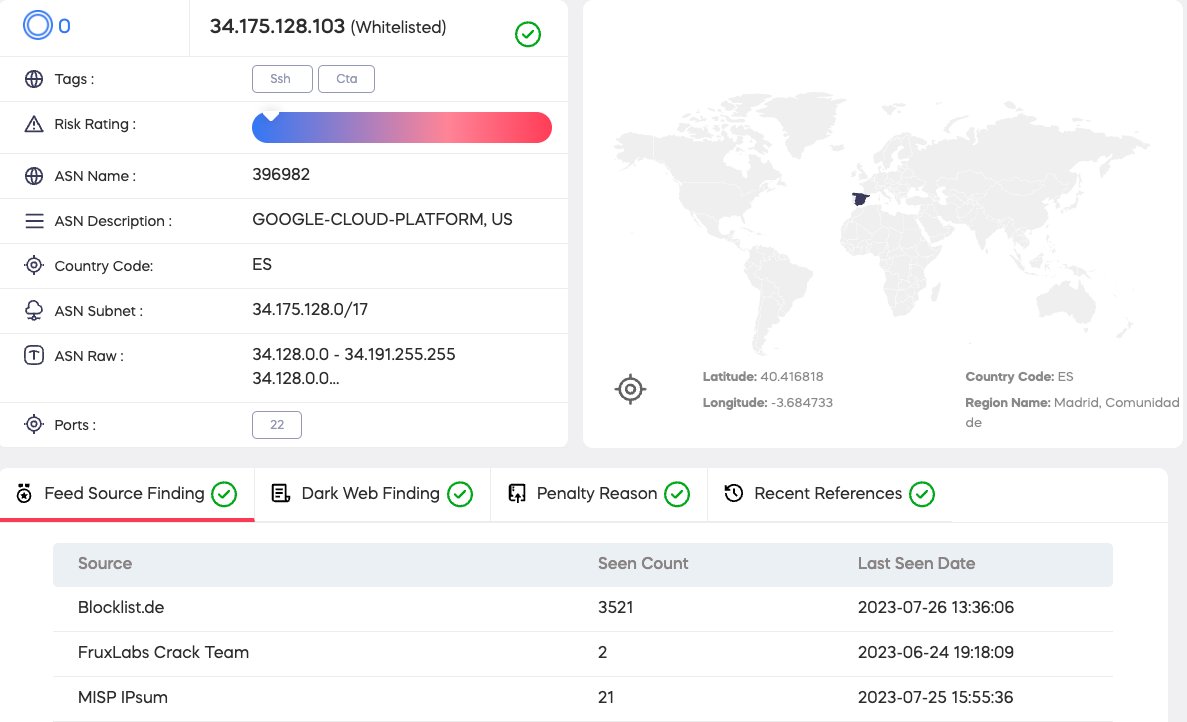The width and height of the screenshot is (1187, 722).
Task: Click the Last Seen Date column header
Action: pyautogui.click(x=916, y=563)
